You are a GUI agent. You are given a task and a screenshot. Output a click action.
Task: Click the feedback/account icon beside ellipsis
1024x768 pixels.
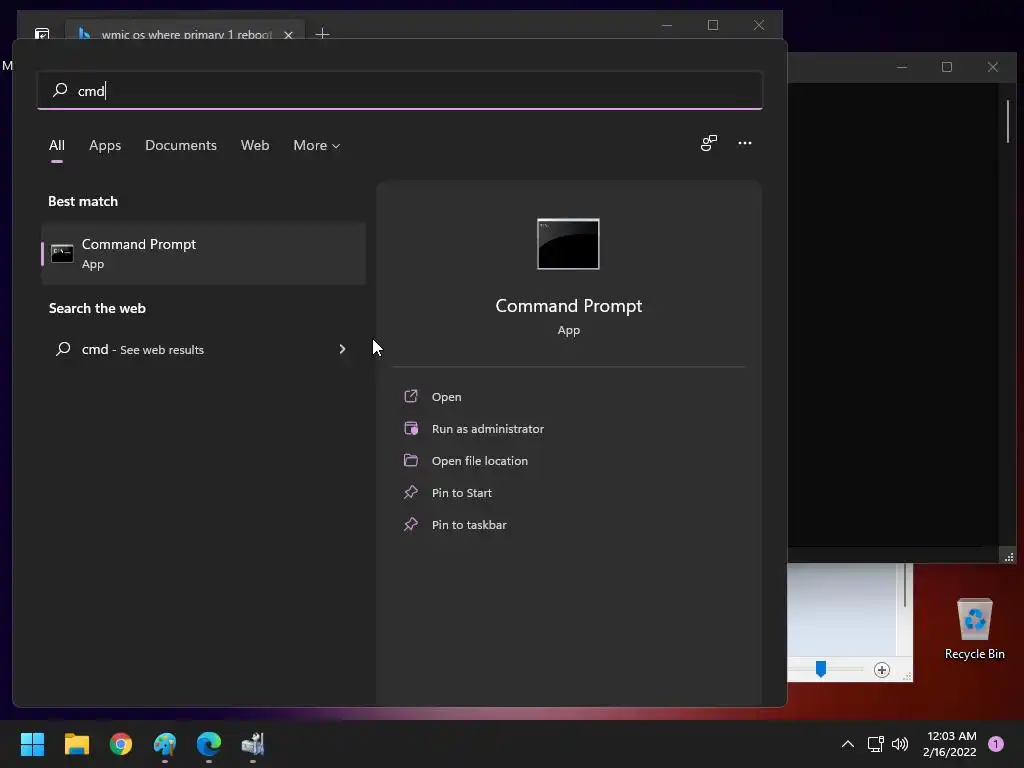pos(709,143)
